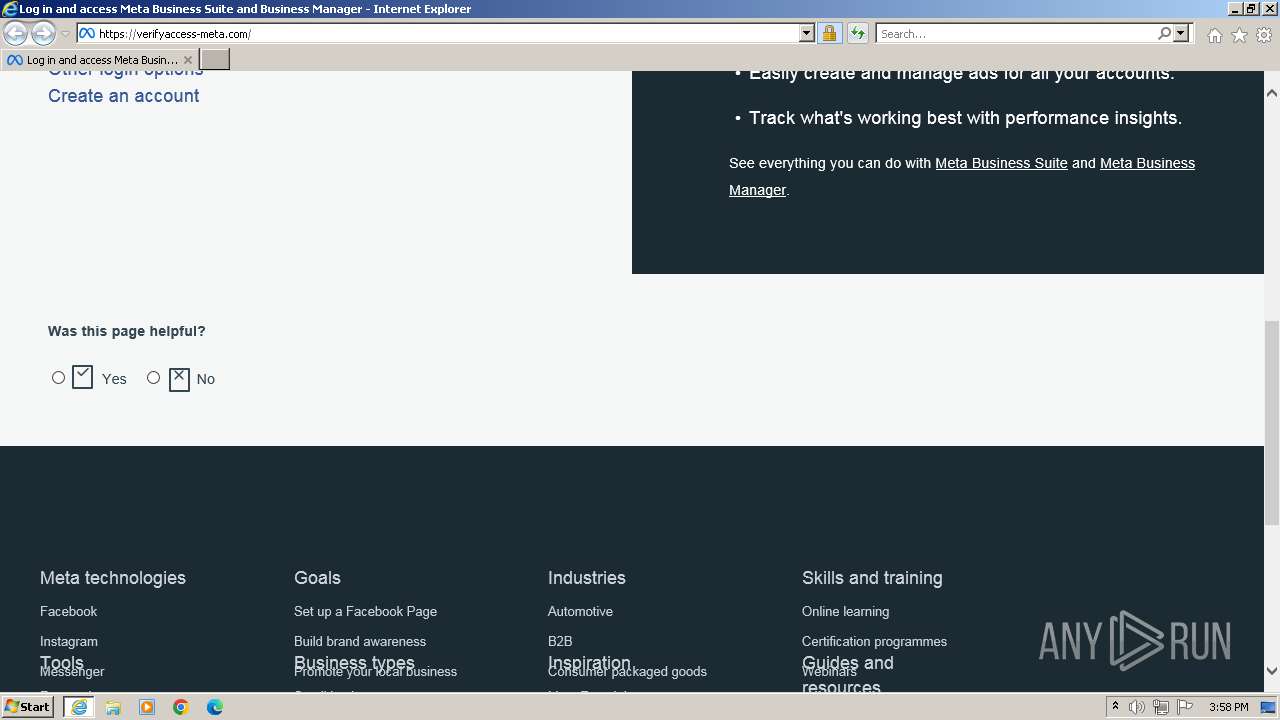Image resolution: width=1280 pixels, height=720 pixels.
Task: Open Set up a Facebook Page link
Action: coord(365,611)
